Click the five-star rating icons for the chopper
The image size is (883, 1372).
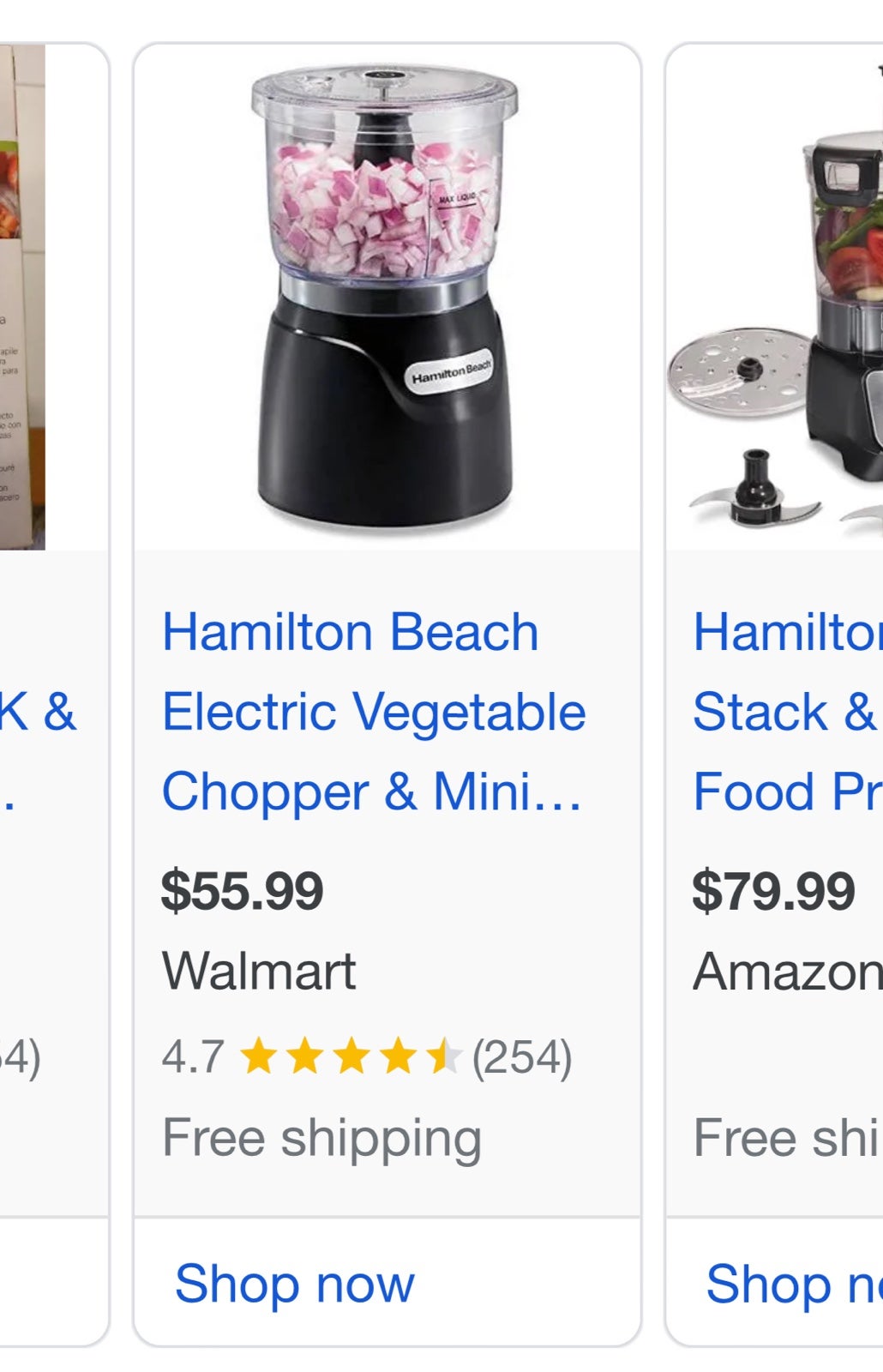pos(351,1056)
